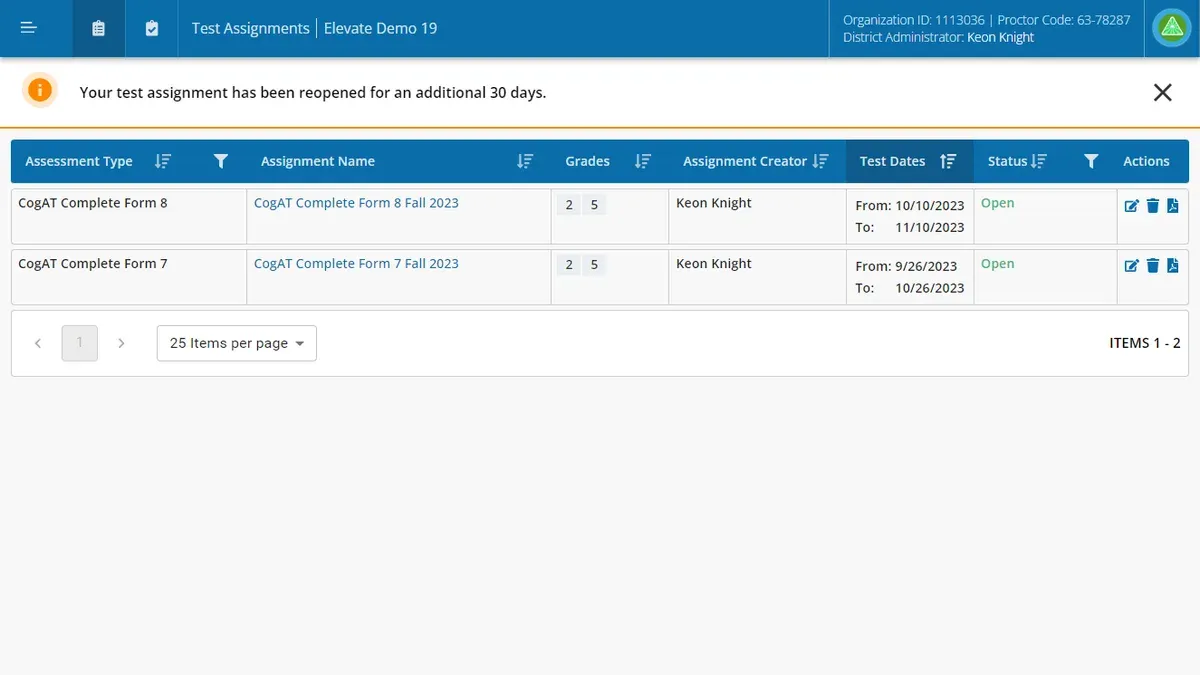Sort by Assignment Creator column
1200x675 pixels.
(821, 161)
